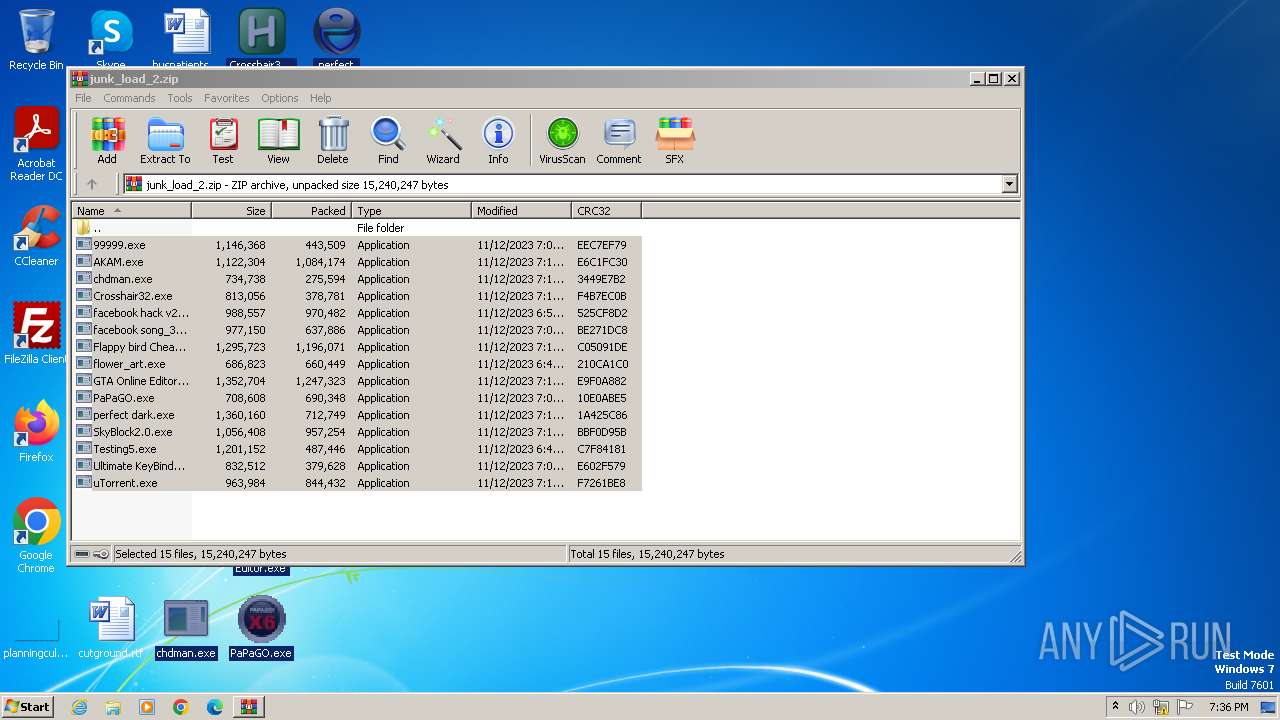The height and width of the screenshot is (720, 1280).
Task: Click the volume speaker tray icon
Action: [1136, 707]
